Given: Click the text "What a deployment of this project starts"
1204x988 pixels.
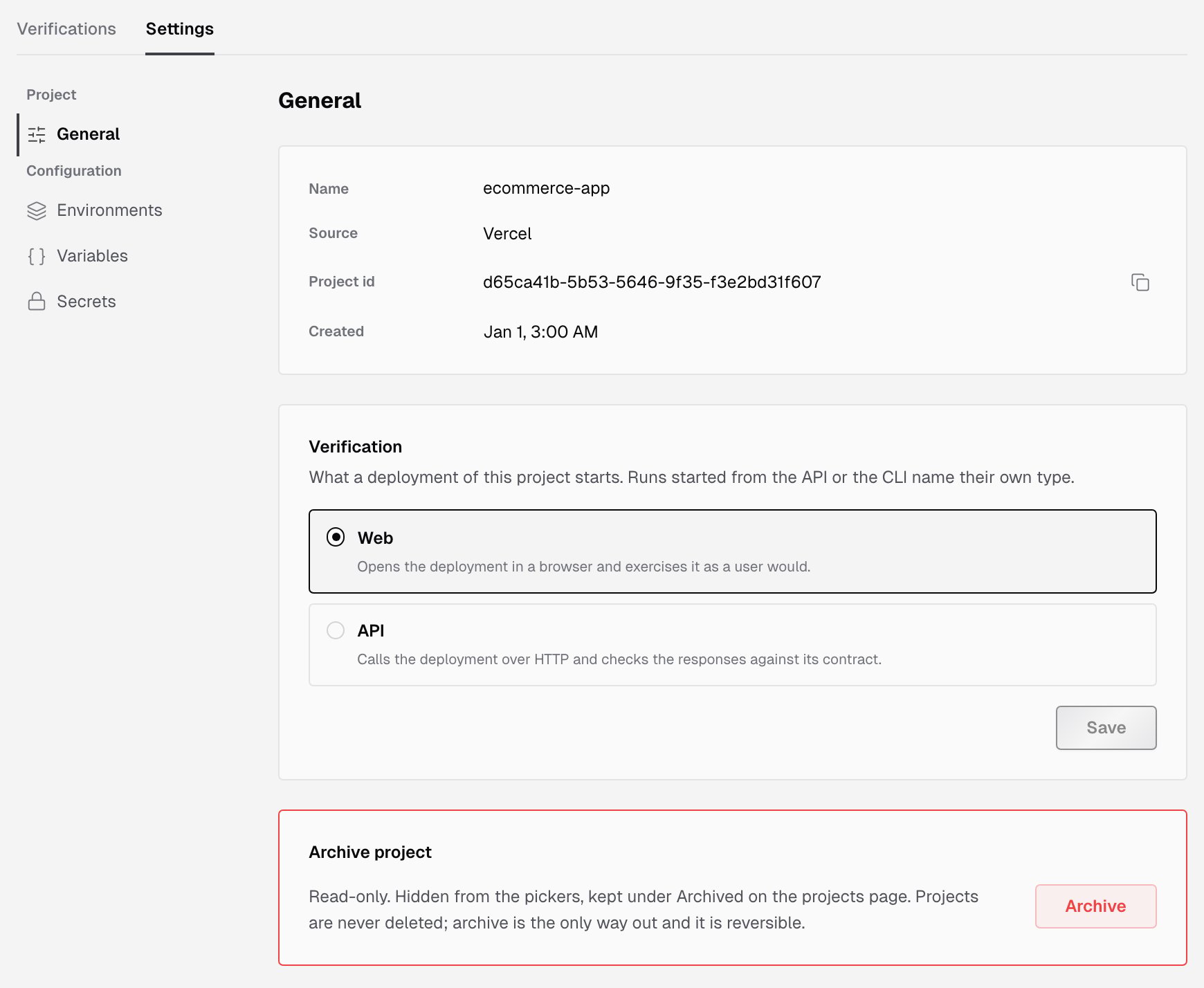Looking at the screenshot, I should coord(691,477).
